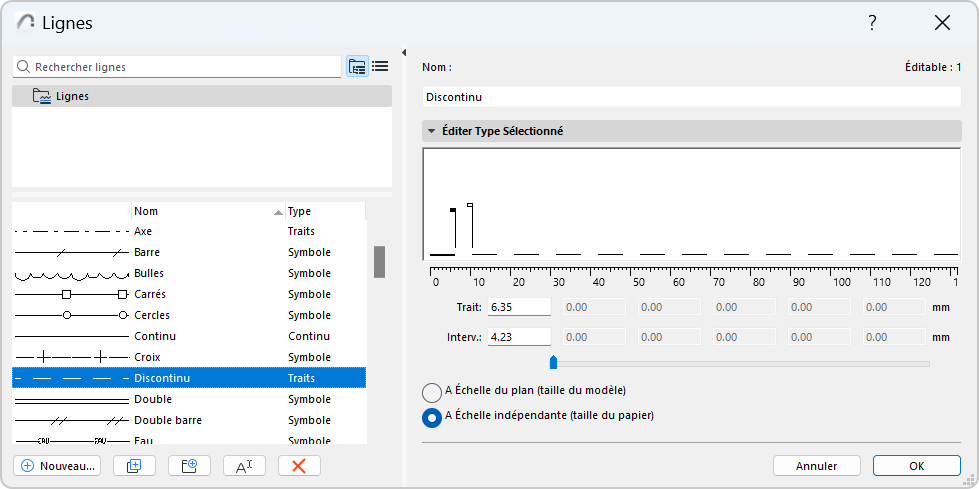The width and height of the screenshot is (979, 489).
Task: Select the Lignes folder in tree
Action: click(x=202, y=96)
